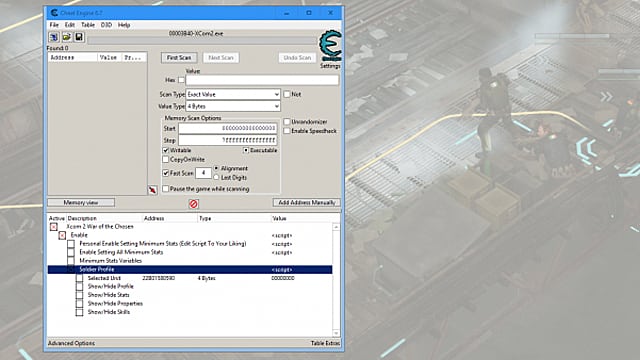The height and width of the screenshot is (360, 640).
Task: Click the save floppy disk icon
Action: [x=79, y=38]
